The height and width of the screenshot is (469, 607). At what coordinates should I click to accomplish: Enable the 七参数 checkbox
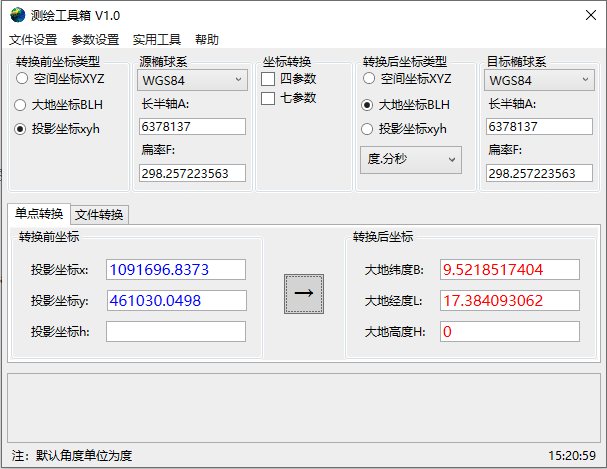click(x=268, y=98)
